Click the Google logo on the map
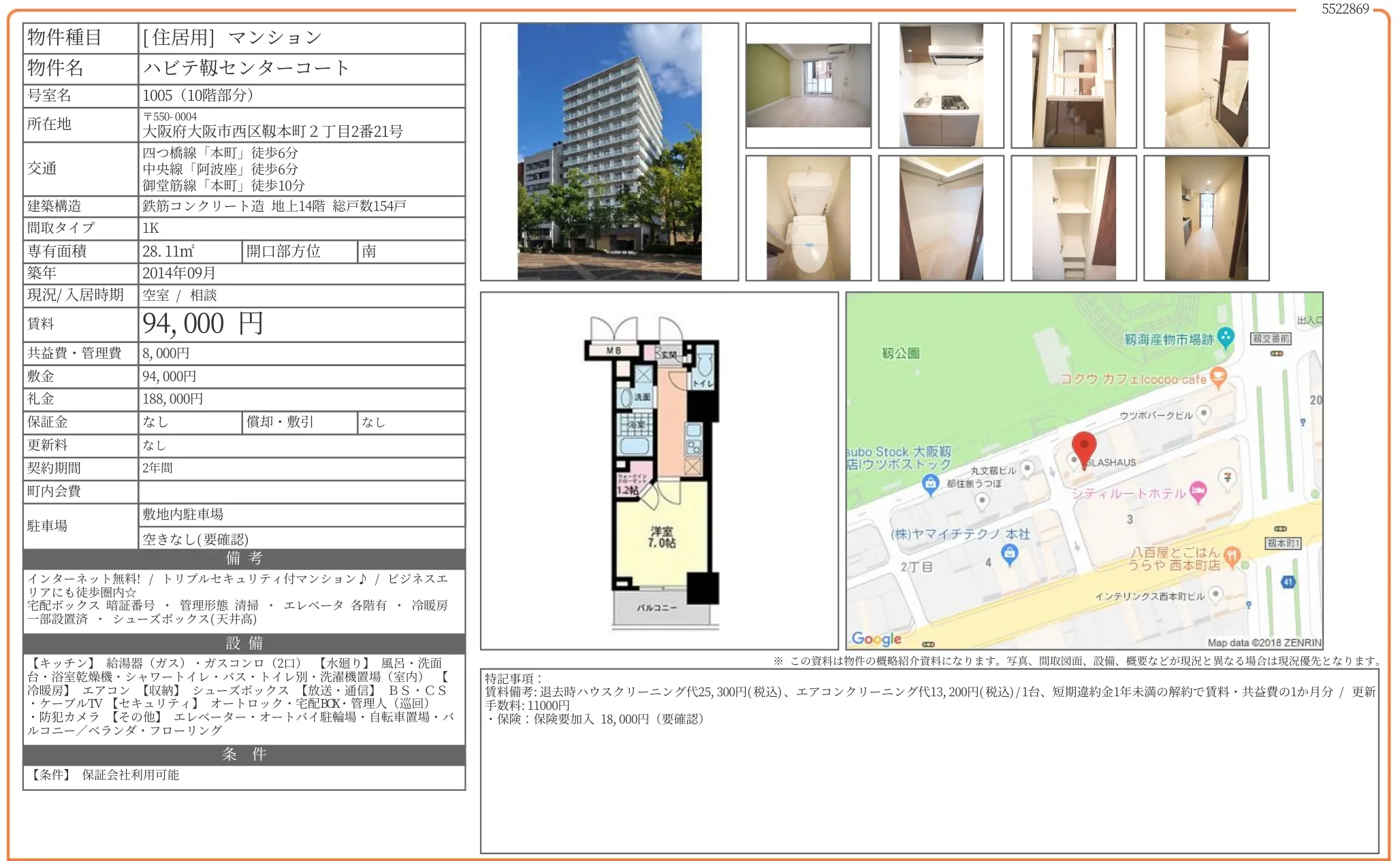 click(x=876, y=638)
